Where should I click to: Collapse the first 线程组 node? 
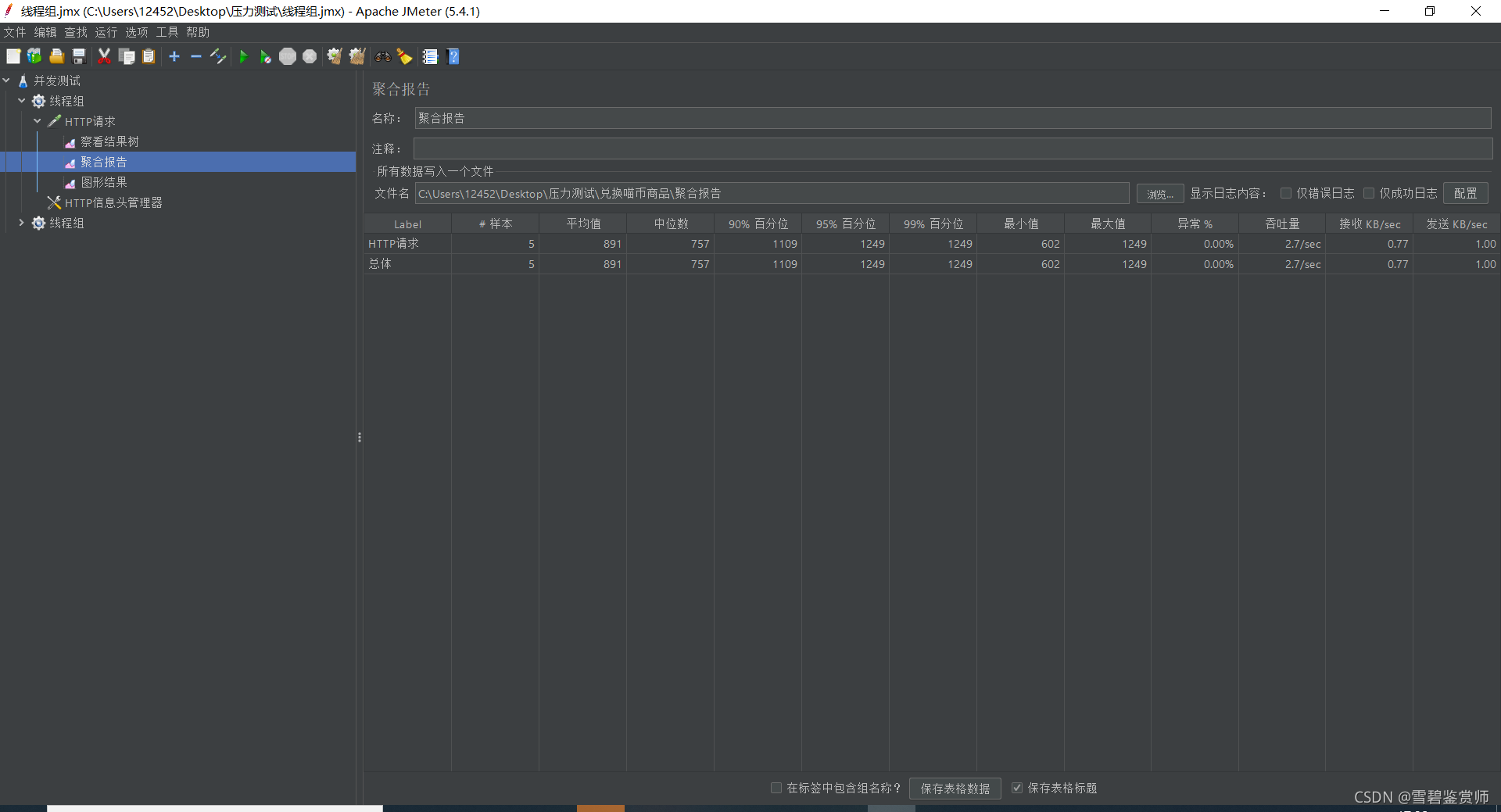click(x=22, y=101)
